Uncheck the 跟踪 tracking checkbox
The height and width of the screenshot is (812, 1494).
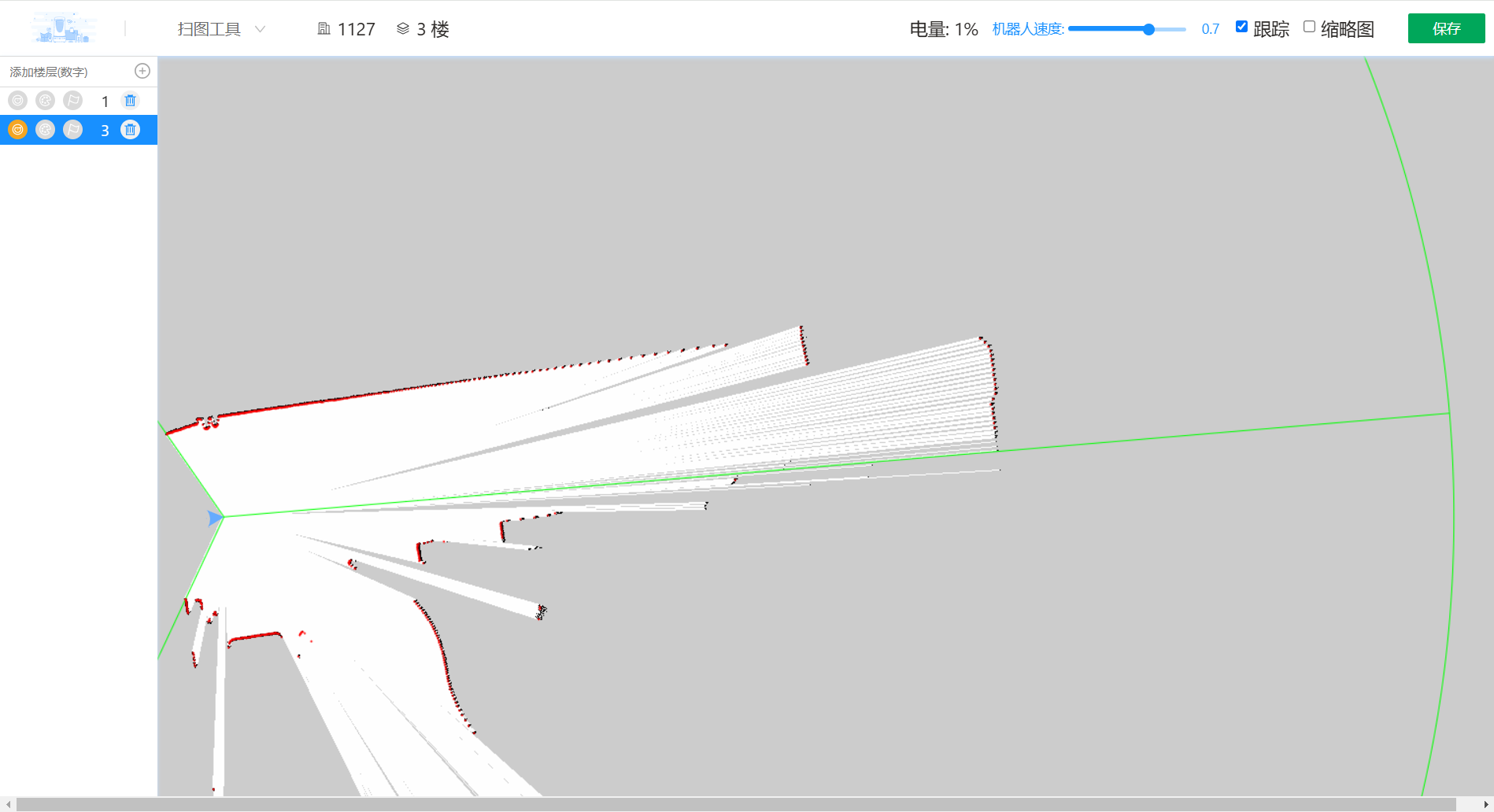tap(1241, 27)
